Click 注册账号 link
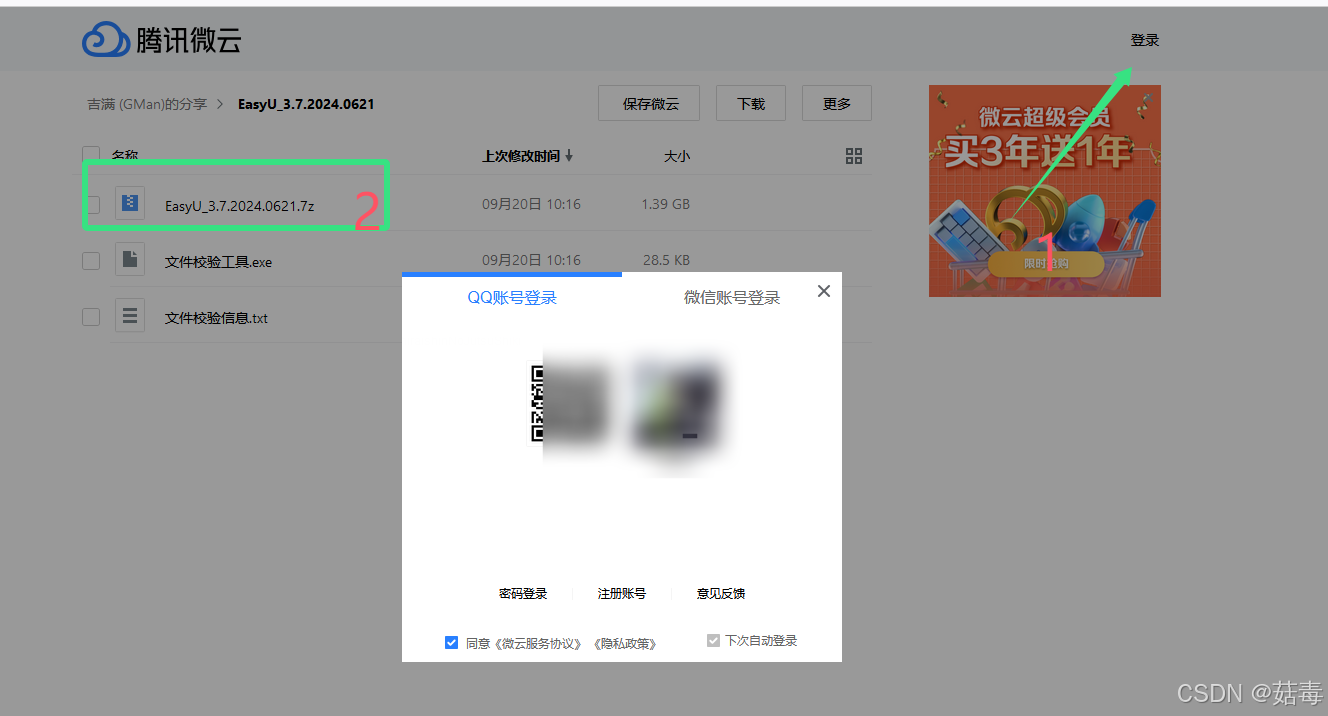Viewport: 1328px width, 716px height. 622,594
